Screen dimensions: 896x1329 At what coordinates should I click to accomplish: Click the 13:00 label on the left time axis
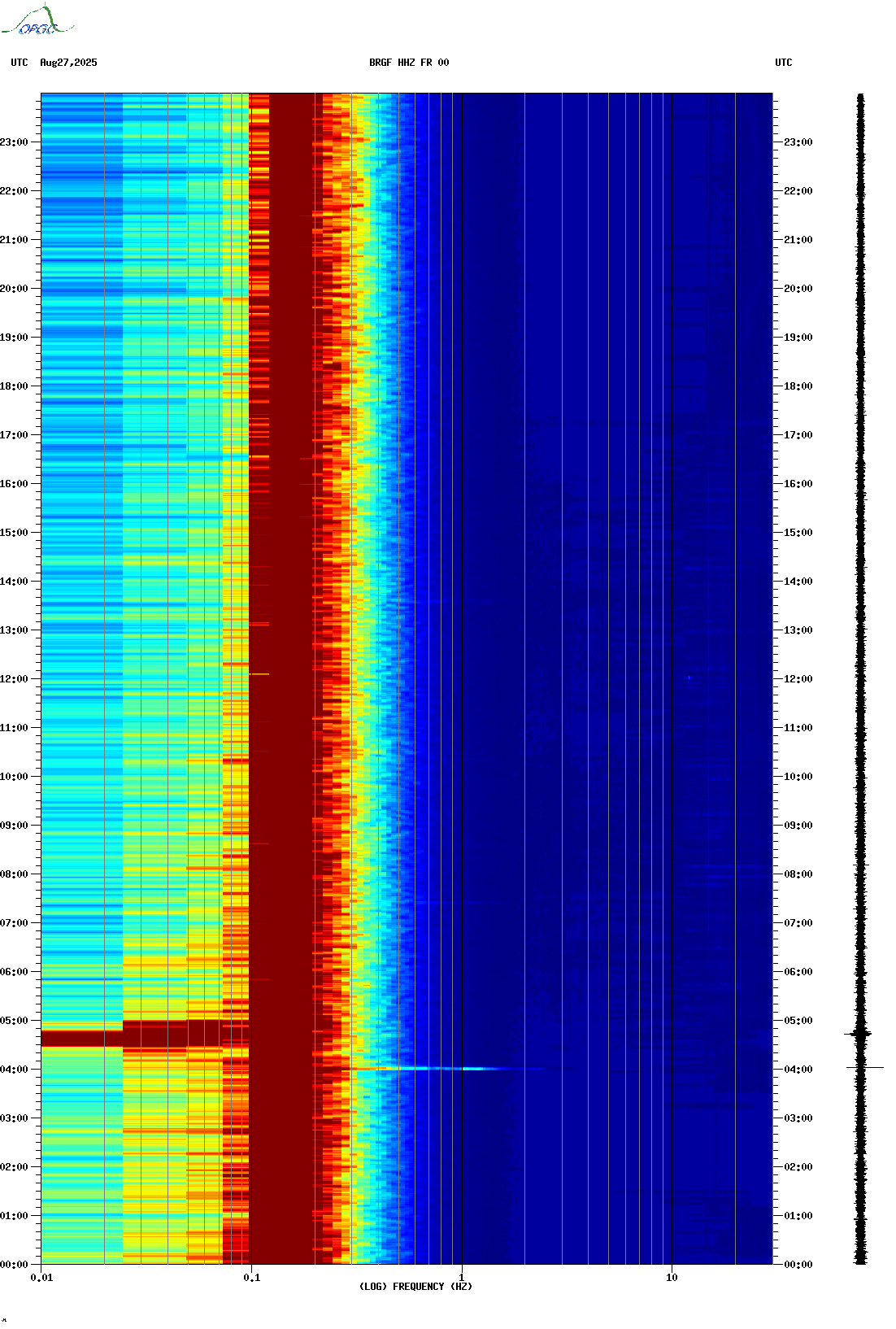click(14, 630)
